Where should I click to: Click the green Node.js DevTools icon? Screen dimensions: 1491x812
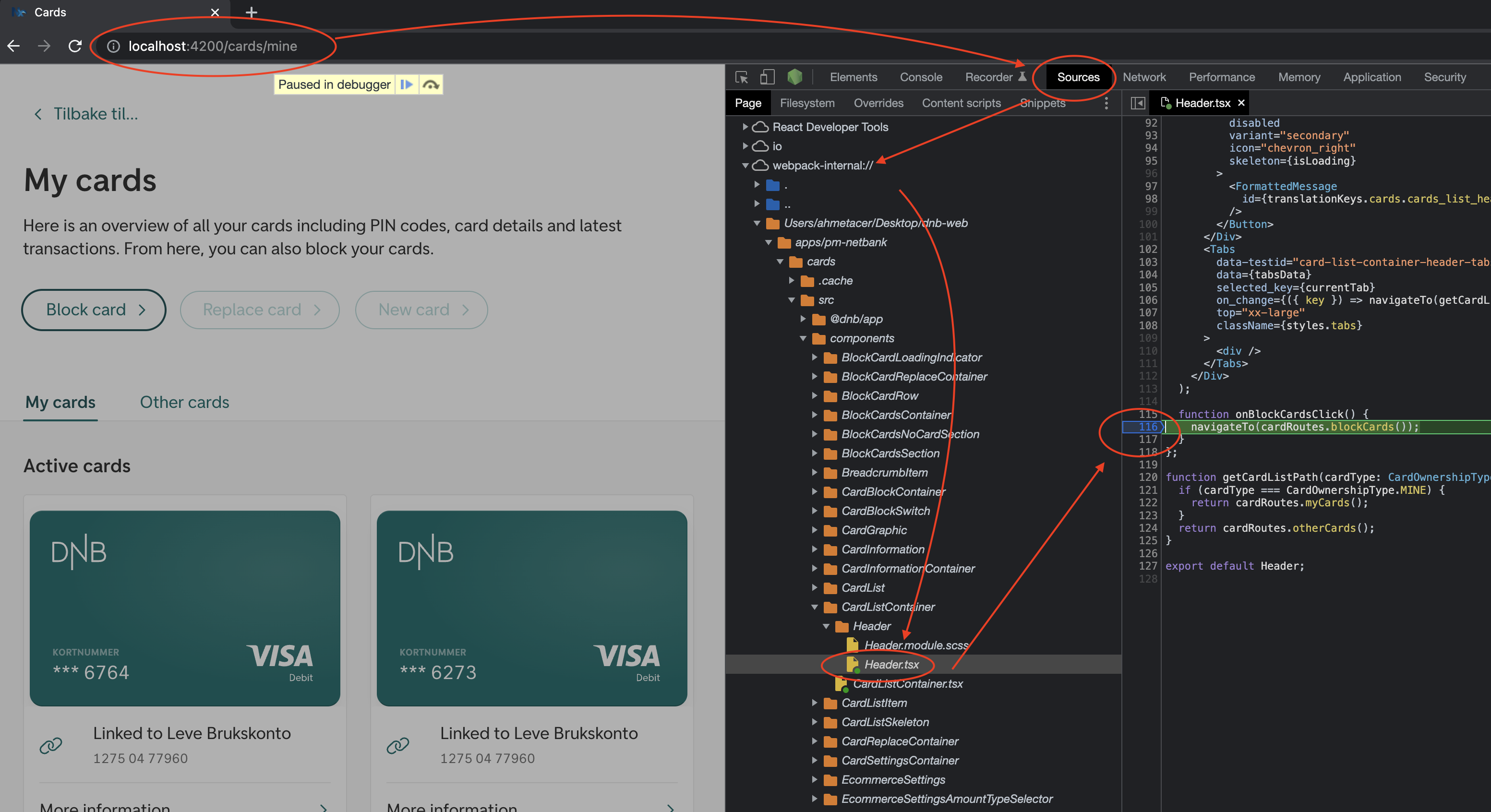(794, 77)
